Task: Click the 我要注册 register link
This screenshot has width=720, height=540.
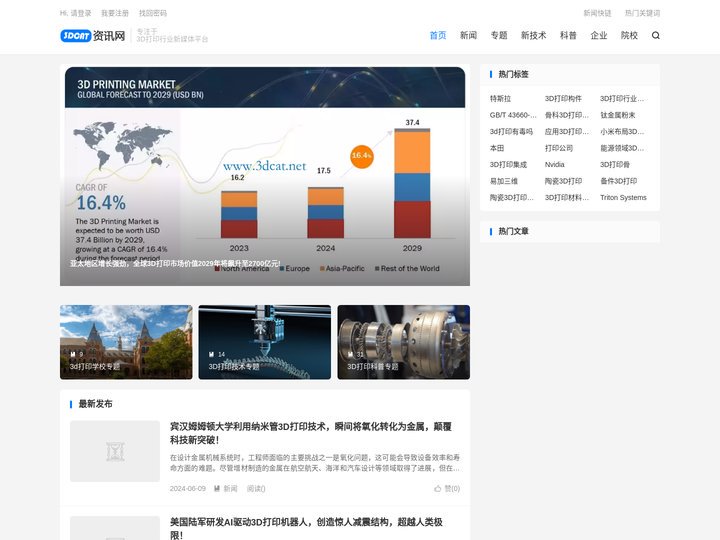Action: (x=115, y=13)
